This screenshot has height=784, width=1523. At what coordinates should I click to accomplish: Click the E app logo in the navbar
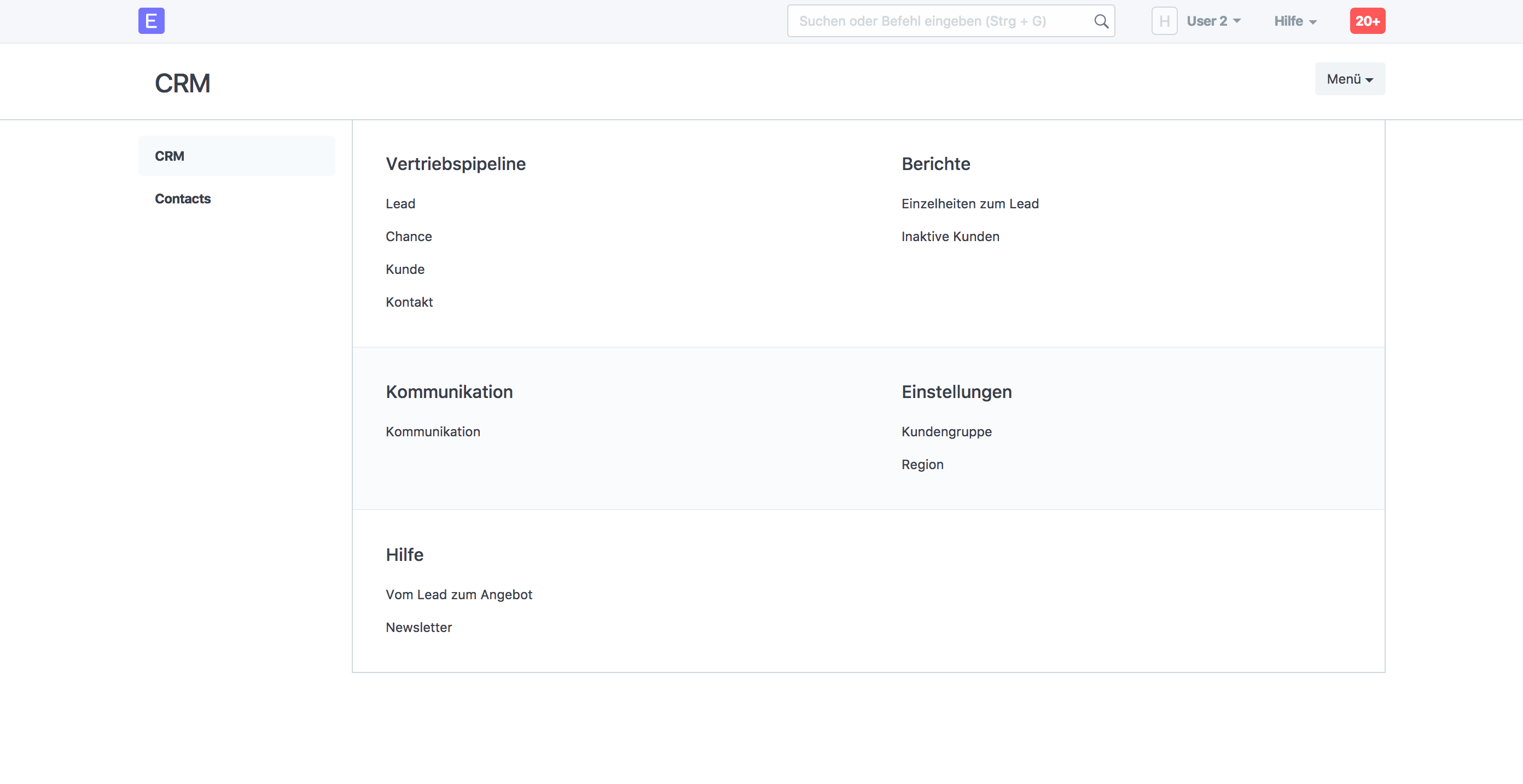pos(152,21)
